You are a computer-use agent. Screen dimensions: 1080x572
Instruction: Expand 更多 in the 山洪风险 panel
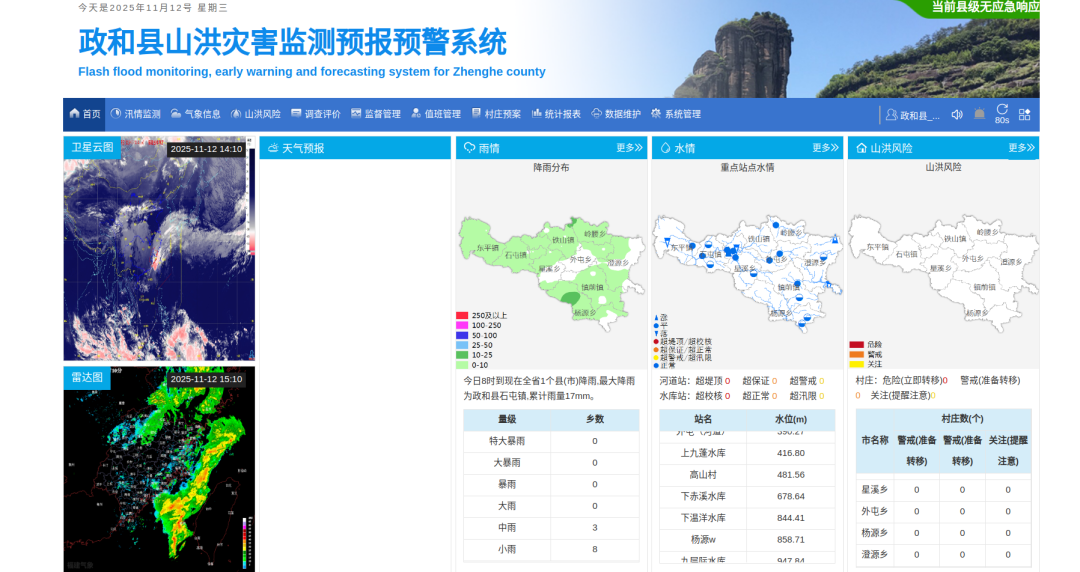coord(1021,148)
